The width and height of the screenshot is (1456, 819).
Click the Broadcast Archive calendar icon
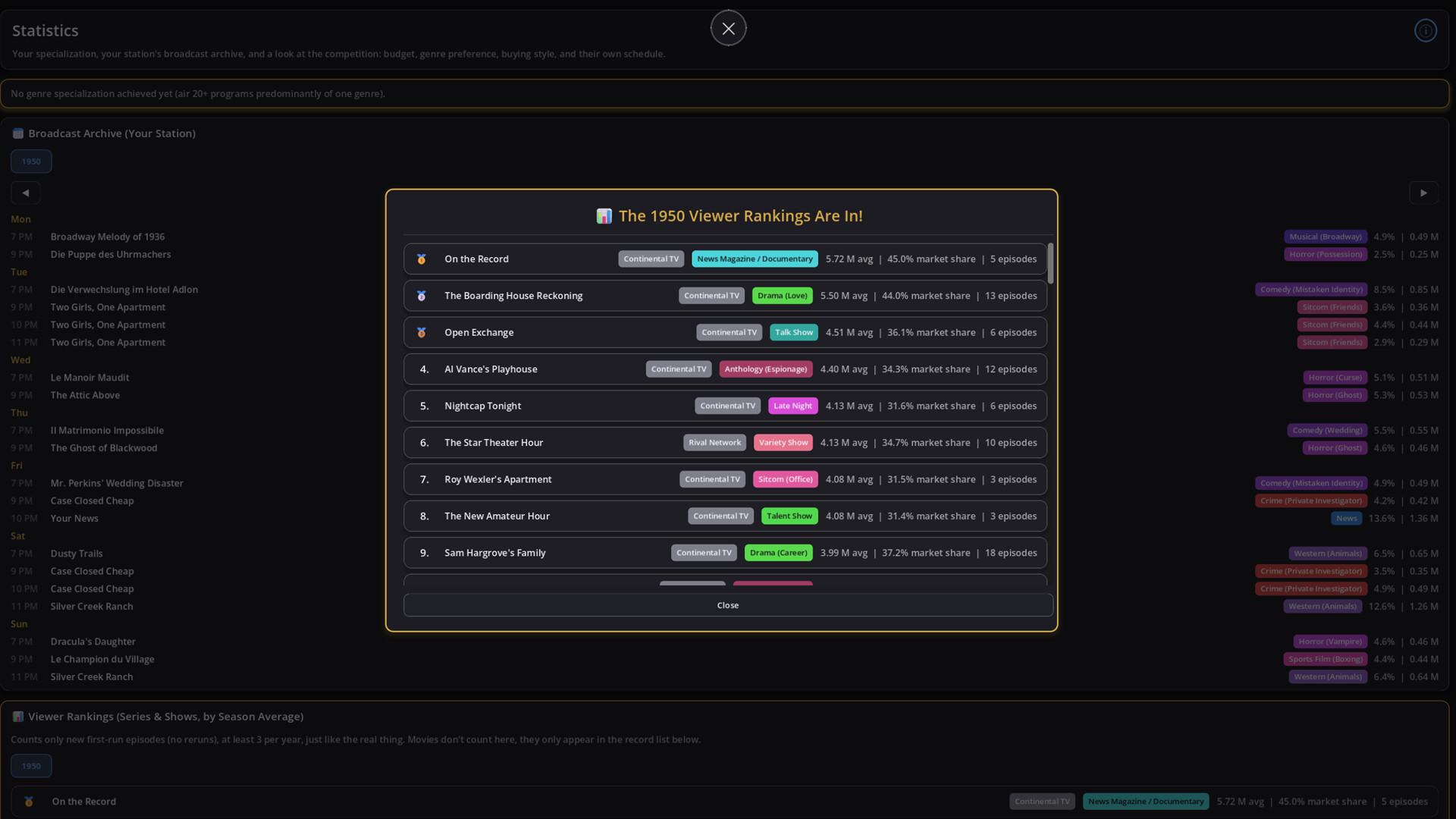pyautogui.click(x=18, y=133)
